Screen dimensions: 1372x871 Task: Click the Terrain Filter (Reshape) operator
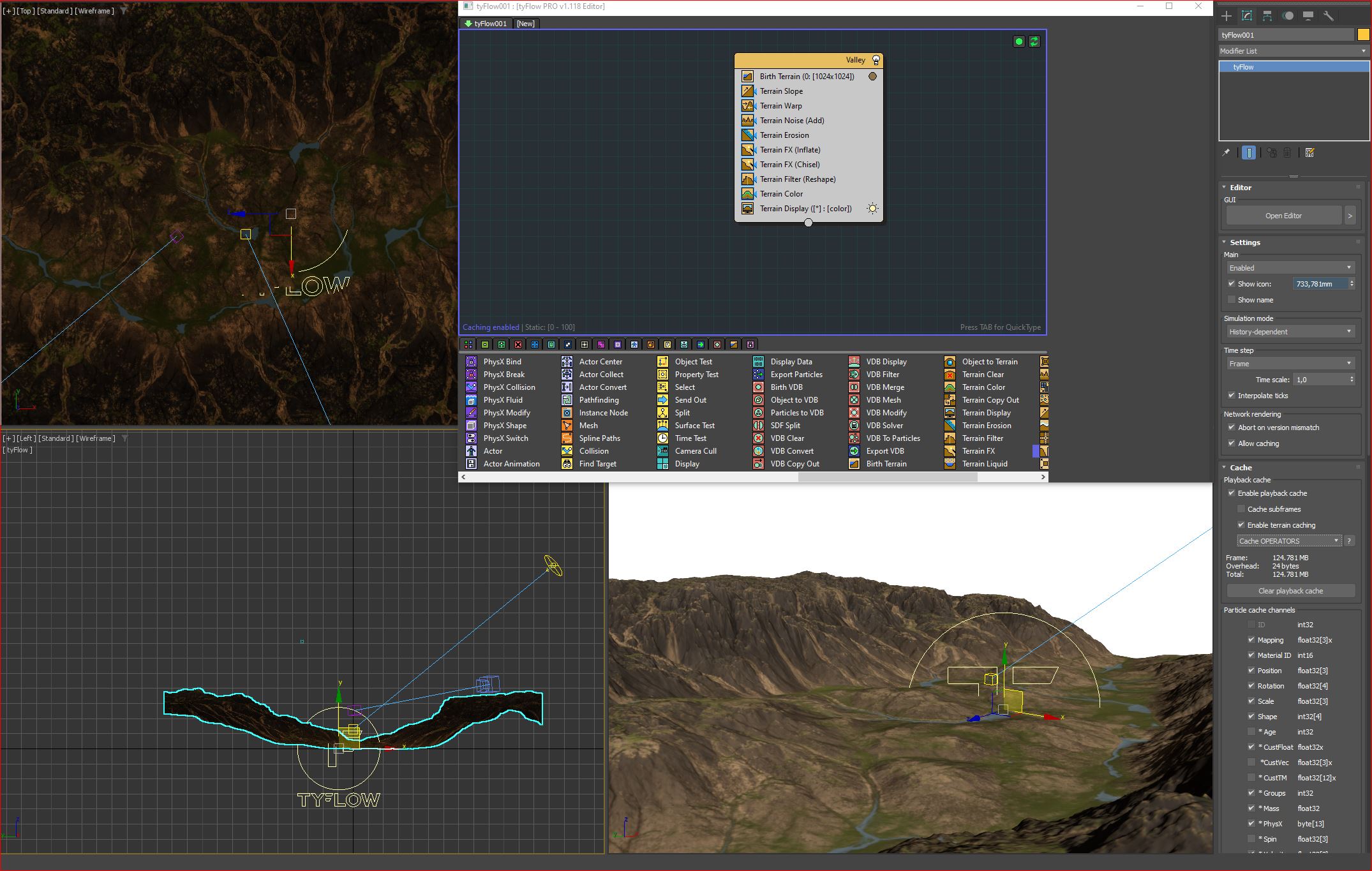click(798, 179)
